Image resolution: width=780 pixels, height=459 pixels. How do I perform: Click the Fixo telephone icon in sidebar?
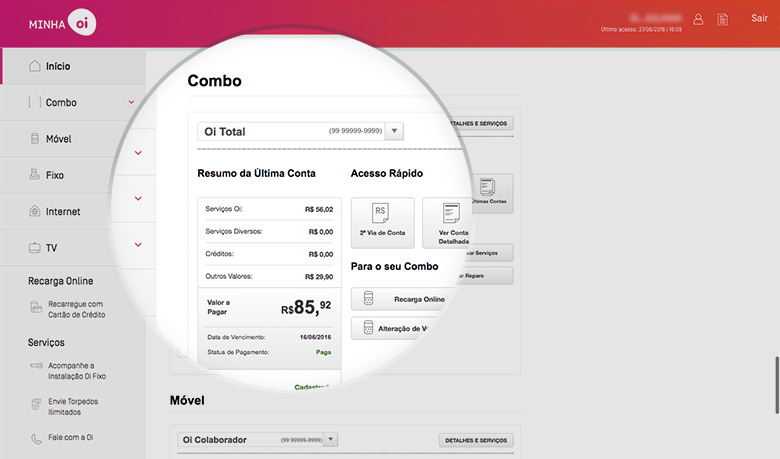tap(34, 175)
